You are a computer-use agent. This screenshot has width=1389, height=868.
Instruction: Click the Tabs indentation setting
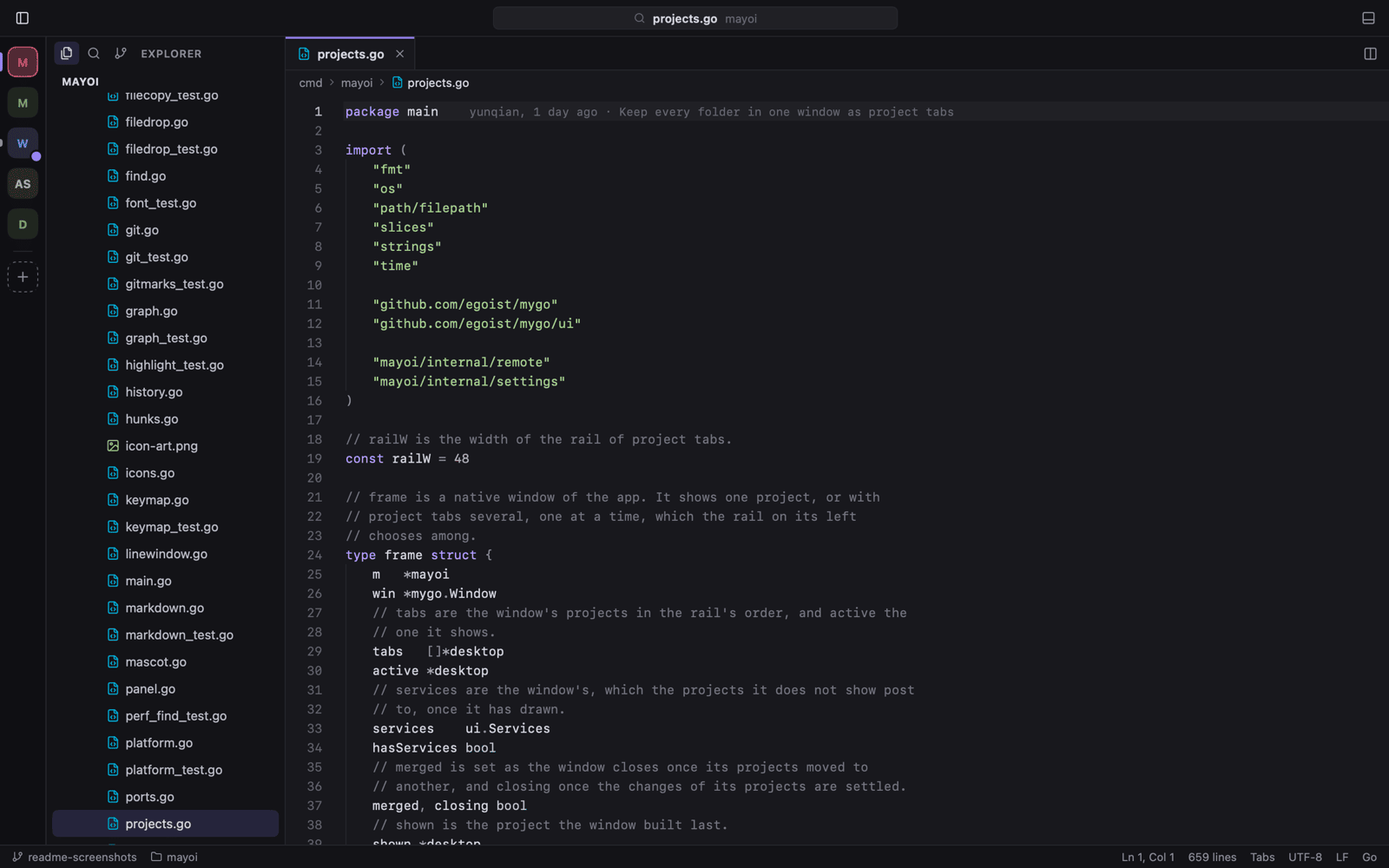pos(1262,858)
